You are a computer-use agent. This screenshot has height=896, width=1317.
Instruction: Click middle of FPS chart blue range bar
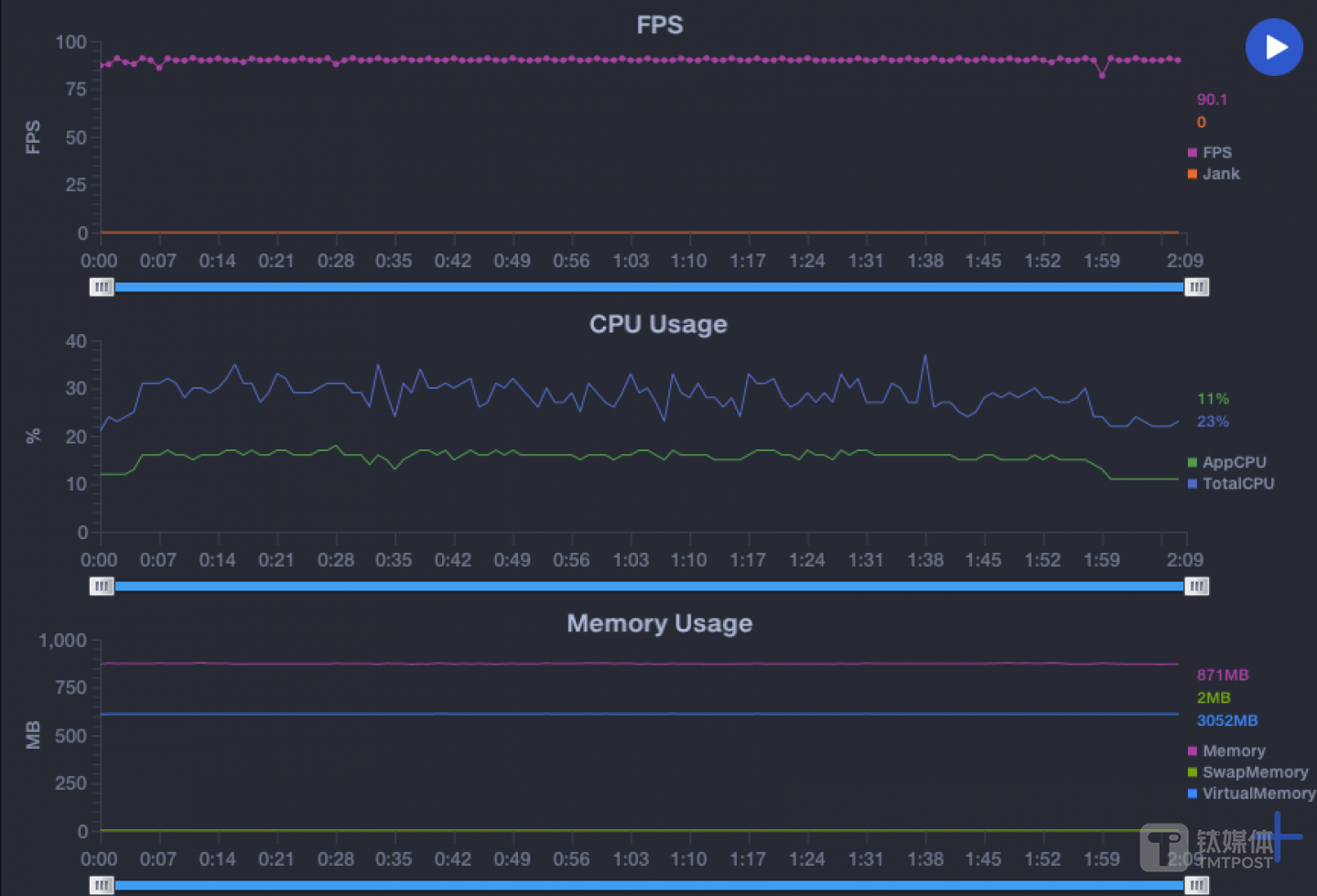[x=649, y=287]
